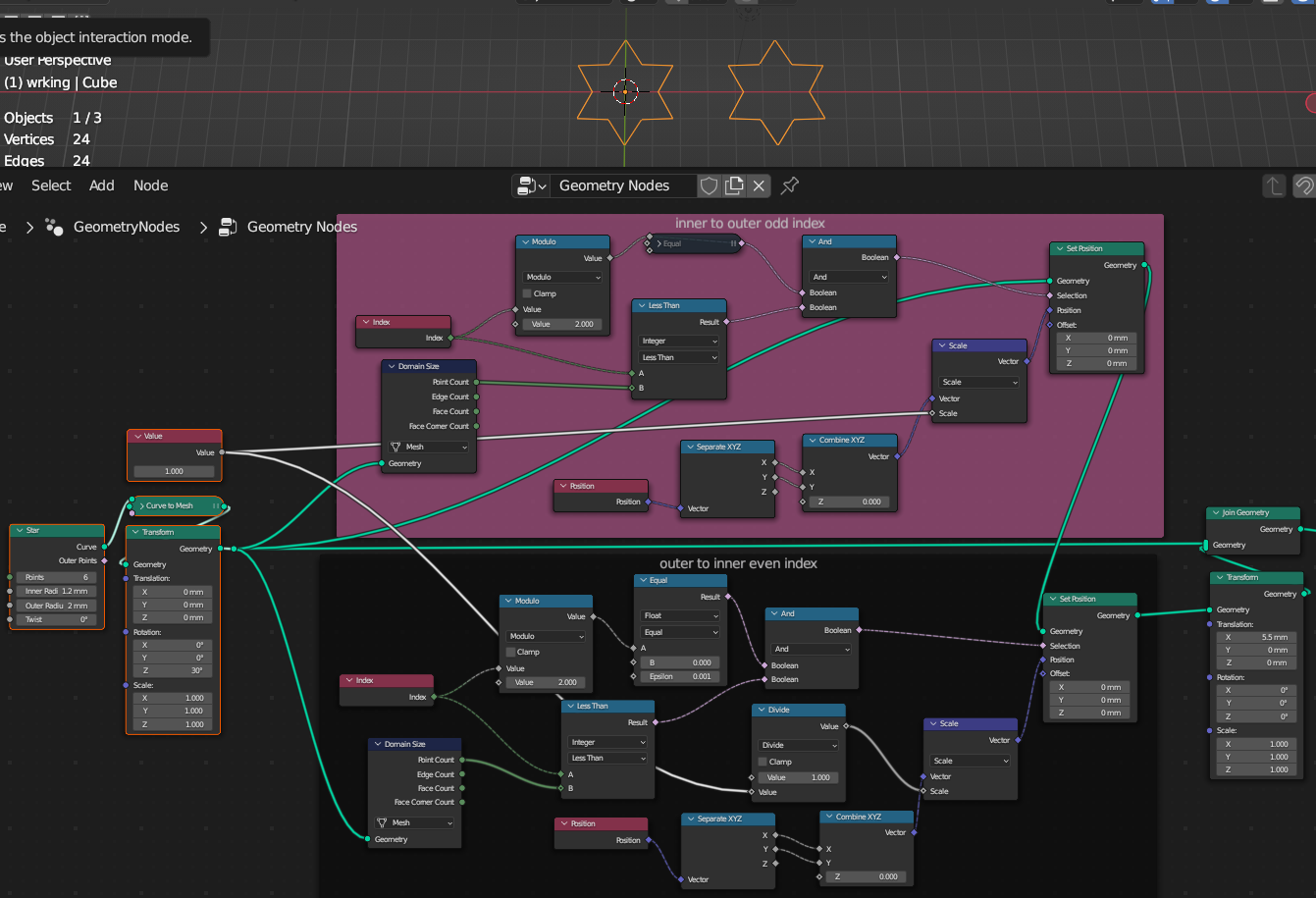
Task: Open Mesh dropdown in dark-frame Domain Size
Action: (415, 822)
